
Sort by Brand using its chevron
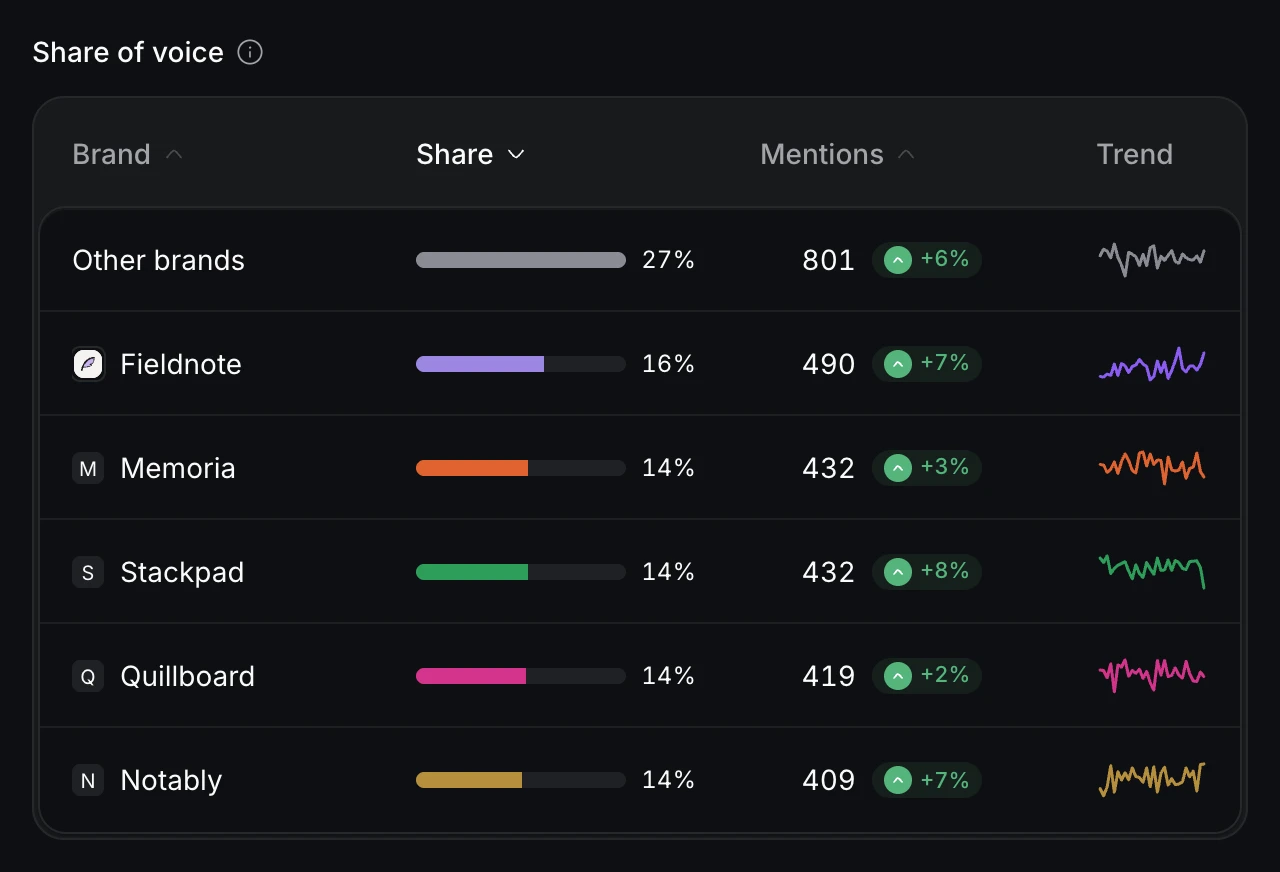pyautogui.click(x=174, y=154)
